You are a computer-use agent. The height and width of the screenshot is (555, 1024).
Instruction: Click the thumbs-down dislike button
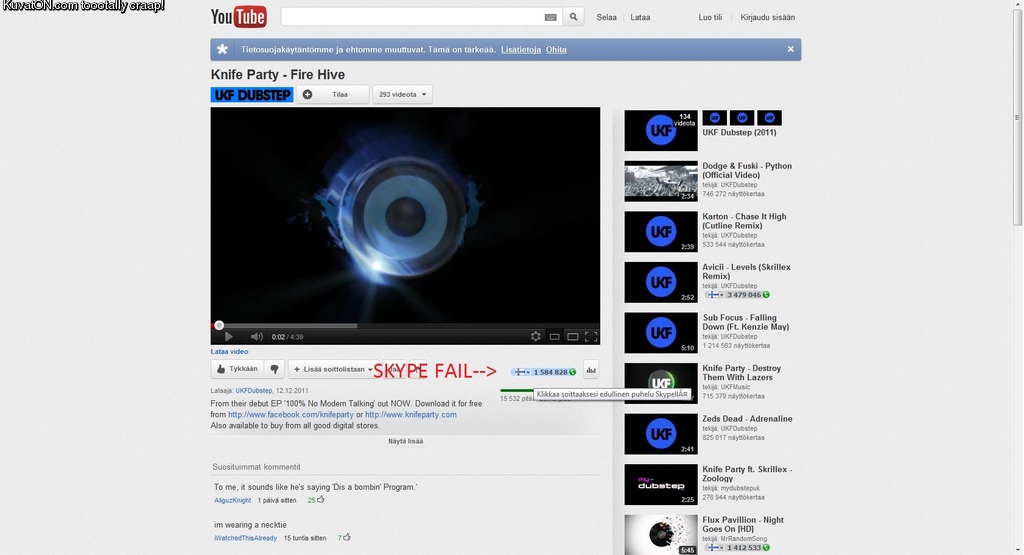[x=274, y=369]
